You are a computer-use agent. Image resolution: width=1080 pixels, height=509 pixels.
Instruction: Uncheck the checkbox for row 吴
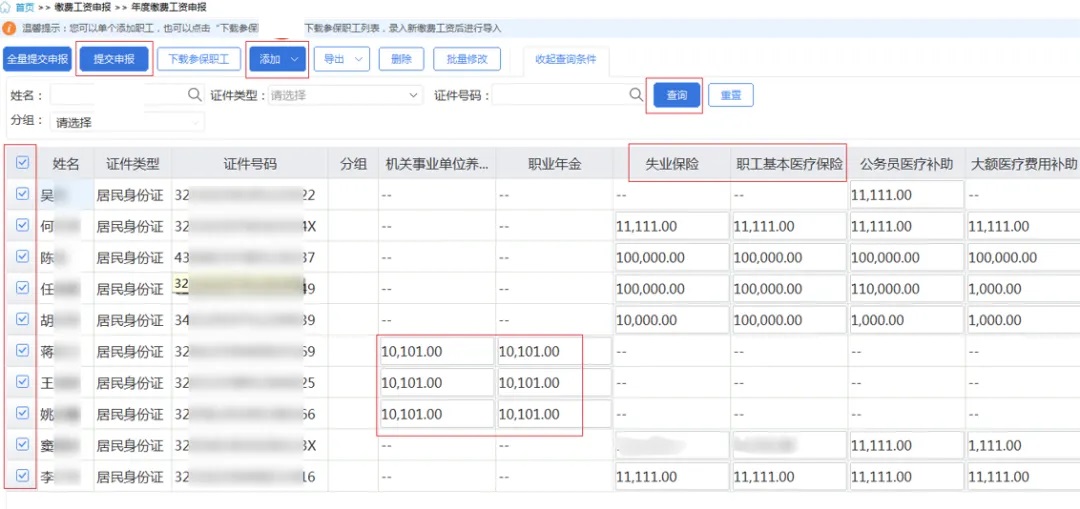point(23,195)
